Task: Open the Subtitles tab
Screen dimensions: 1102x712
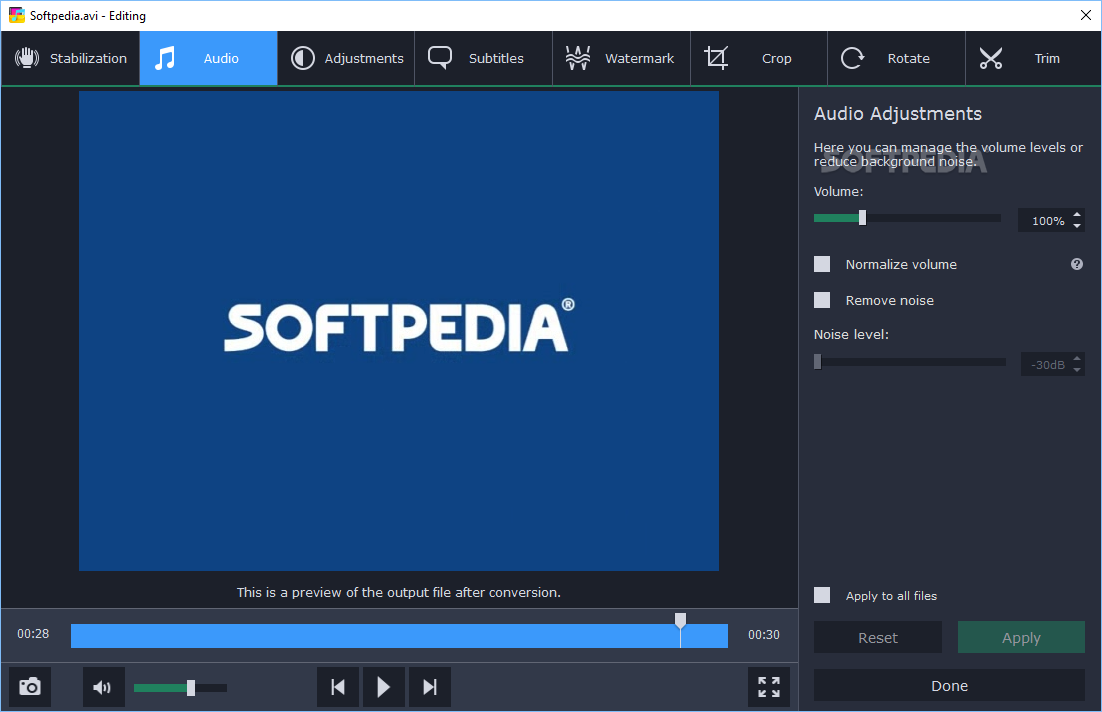Action: click(484, 58)
